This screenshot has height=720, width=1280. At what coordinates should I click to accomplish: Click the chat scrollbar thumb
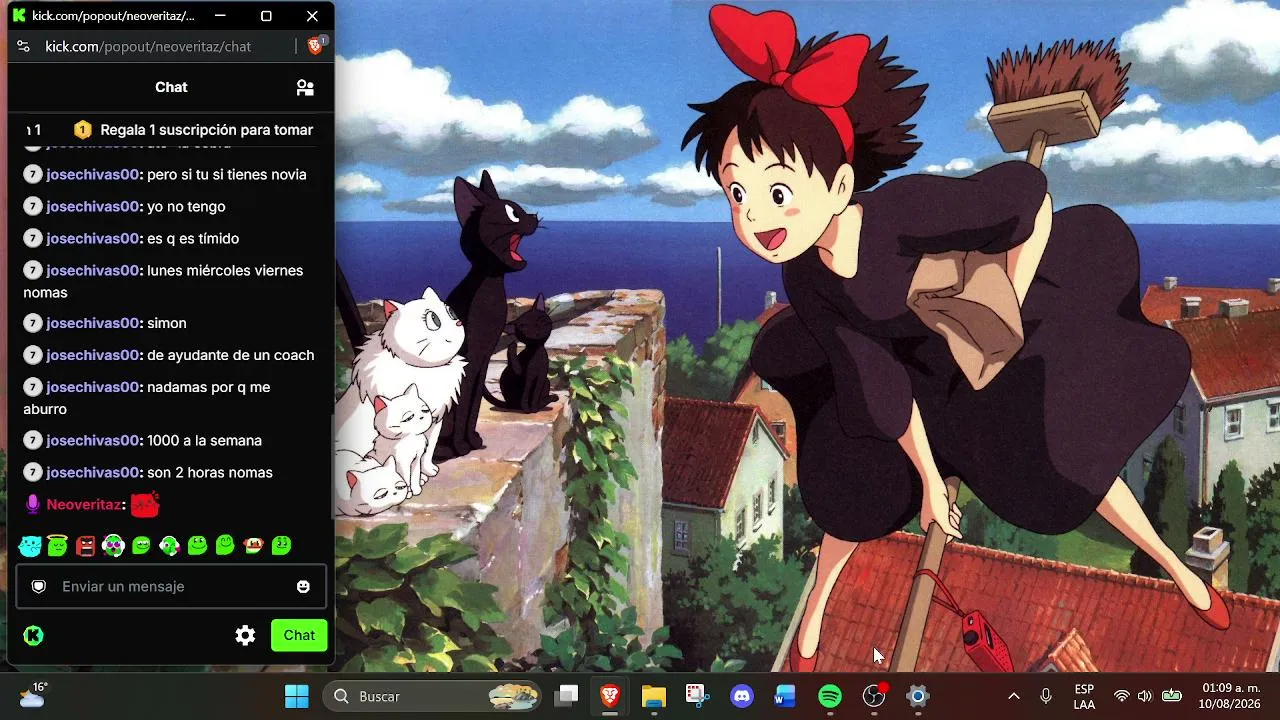332,465
